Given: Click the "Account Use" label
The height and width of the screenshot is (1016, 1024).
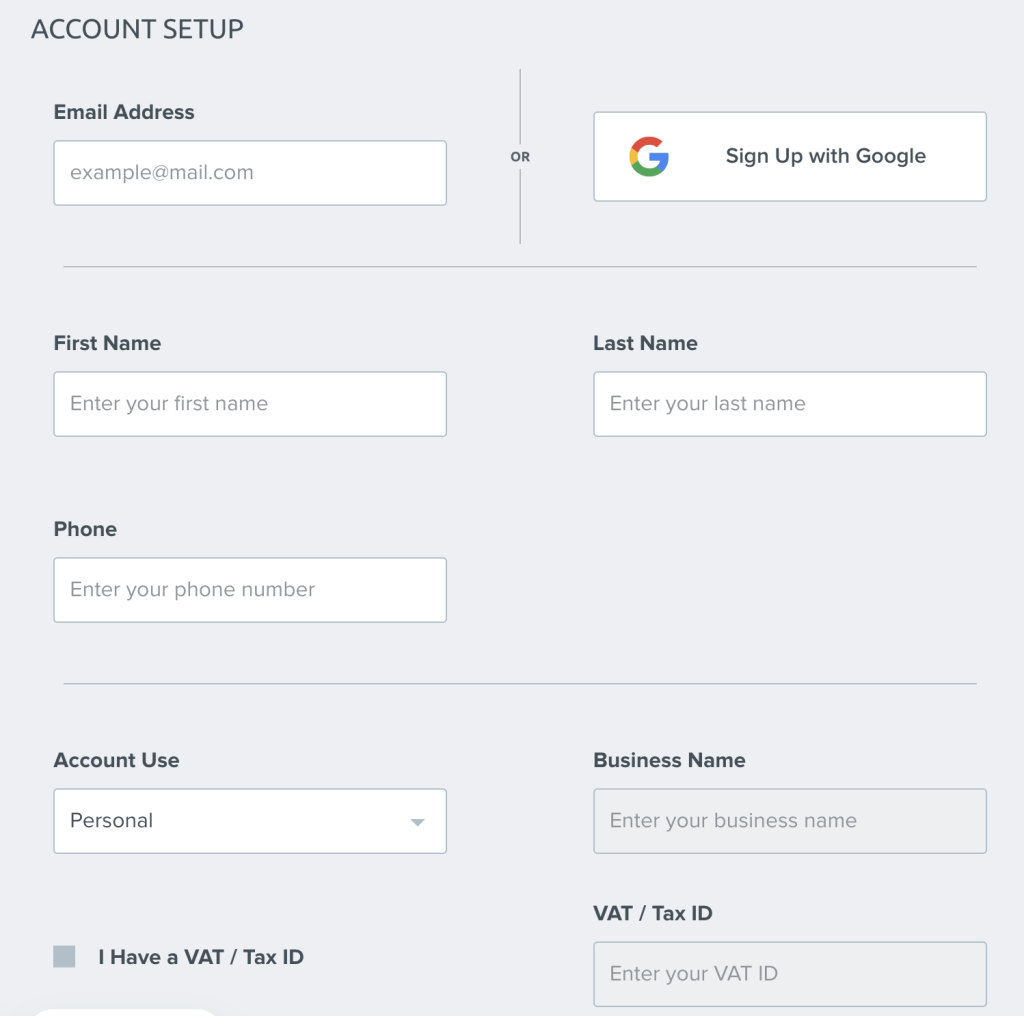Looking at the screenshot, I should 116,760.
